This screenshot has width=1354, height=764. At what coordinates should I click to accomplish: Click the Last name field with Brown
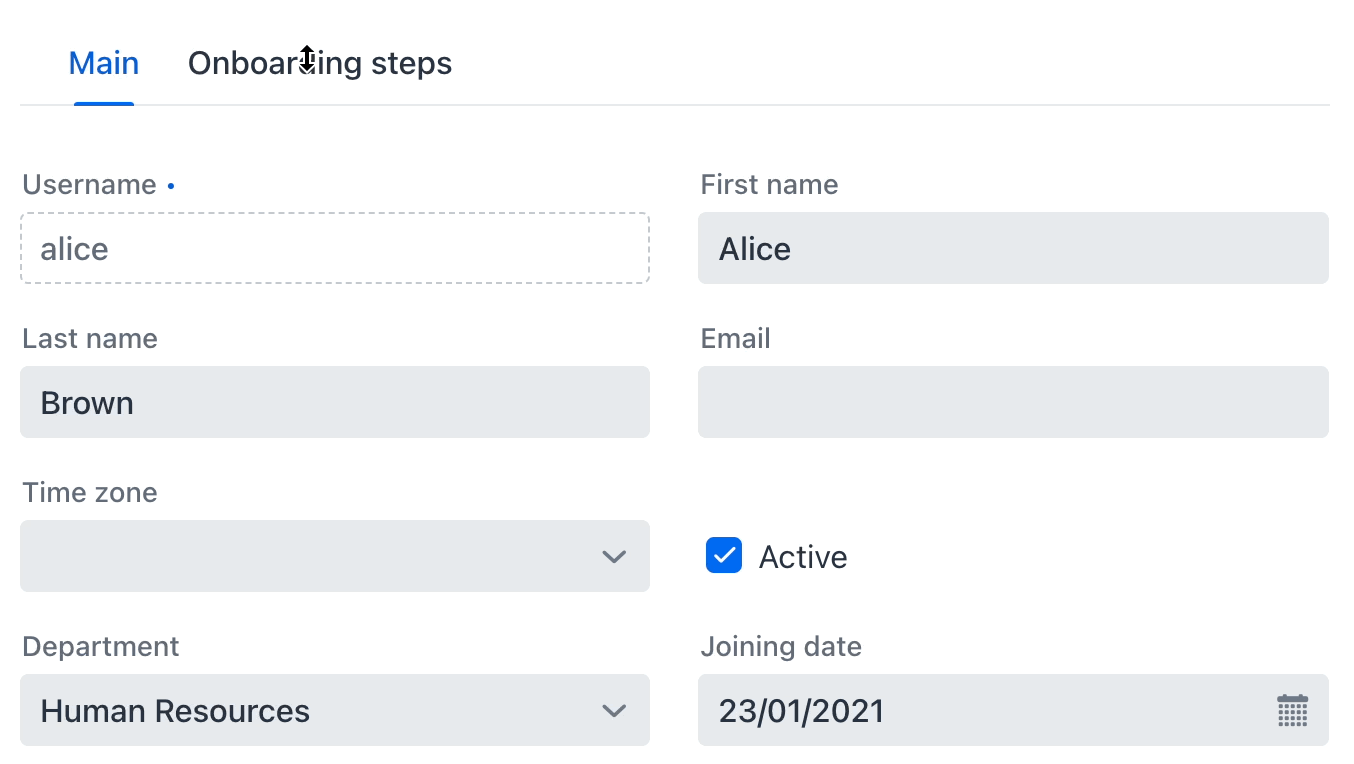coord(335,402)
